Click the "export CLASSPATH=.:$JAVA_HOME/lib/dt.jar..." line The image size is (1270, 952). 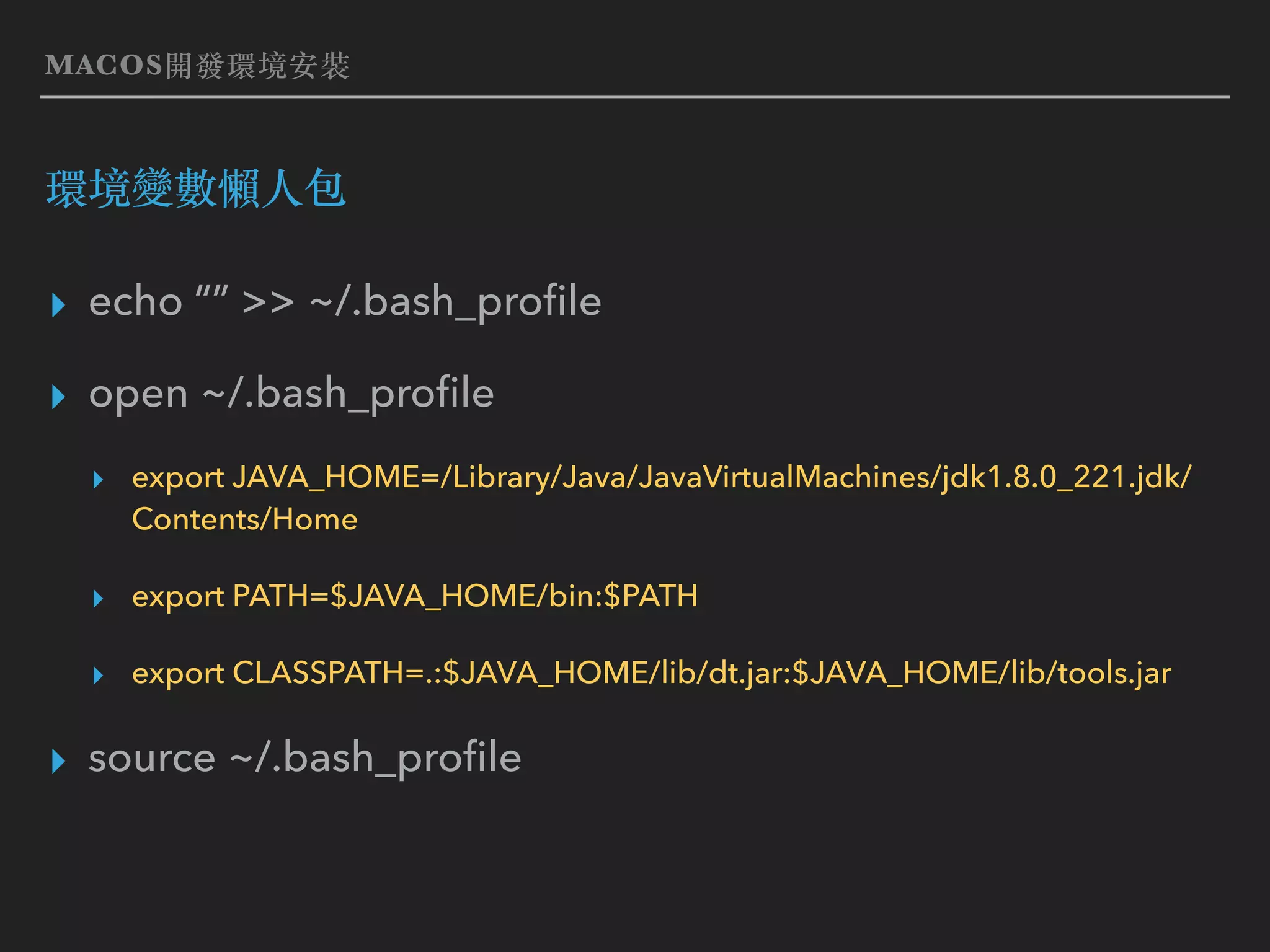652,674
